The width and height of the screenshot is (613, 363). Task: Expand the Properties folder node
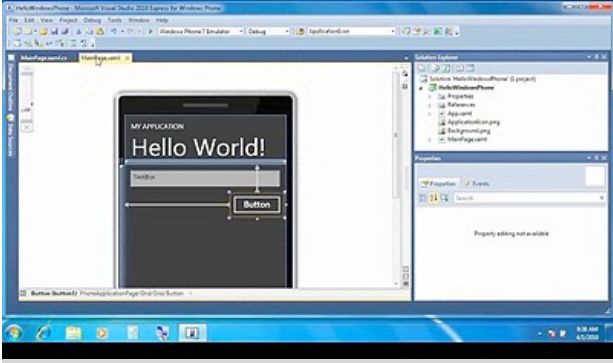point(430,97)
